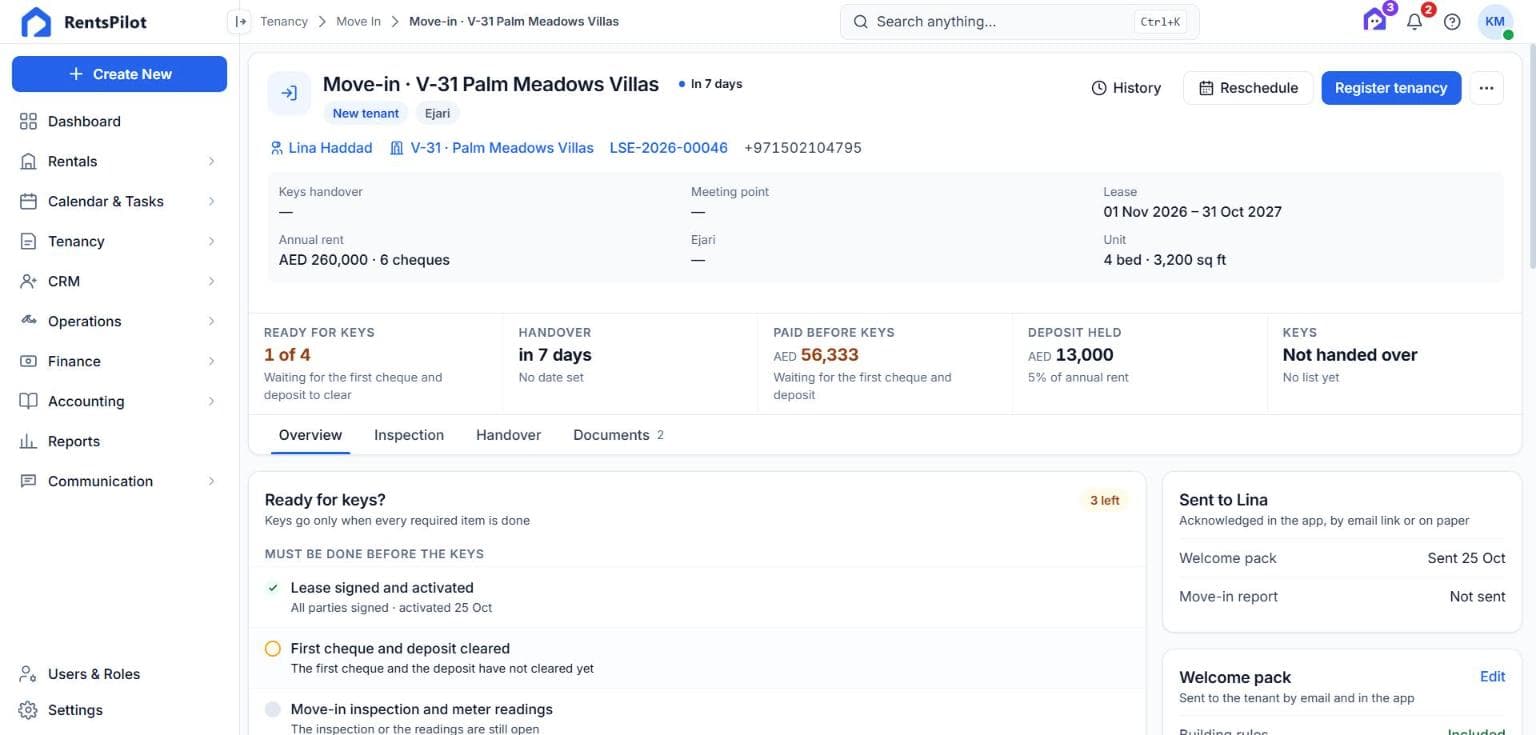The width and height of the screenshot is (1536, 735).
Task: Toggle the Lease signed and activated checkmark
Action: click(x=272, y=588)
